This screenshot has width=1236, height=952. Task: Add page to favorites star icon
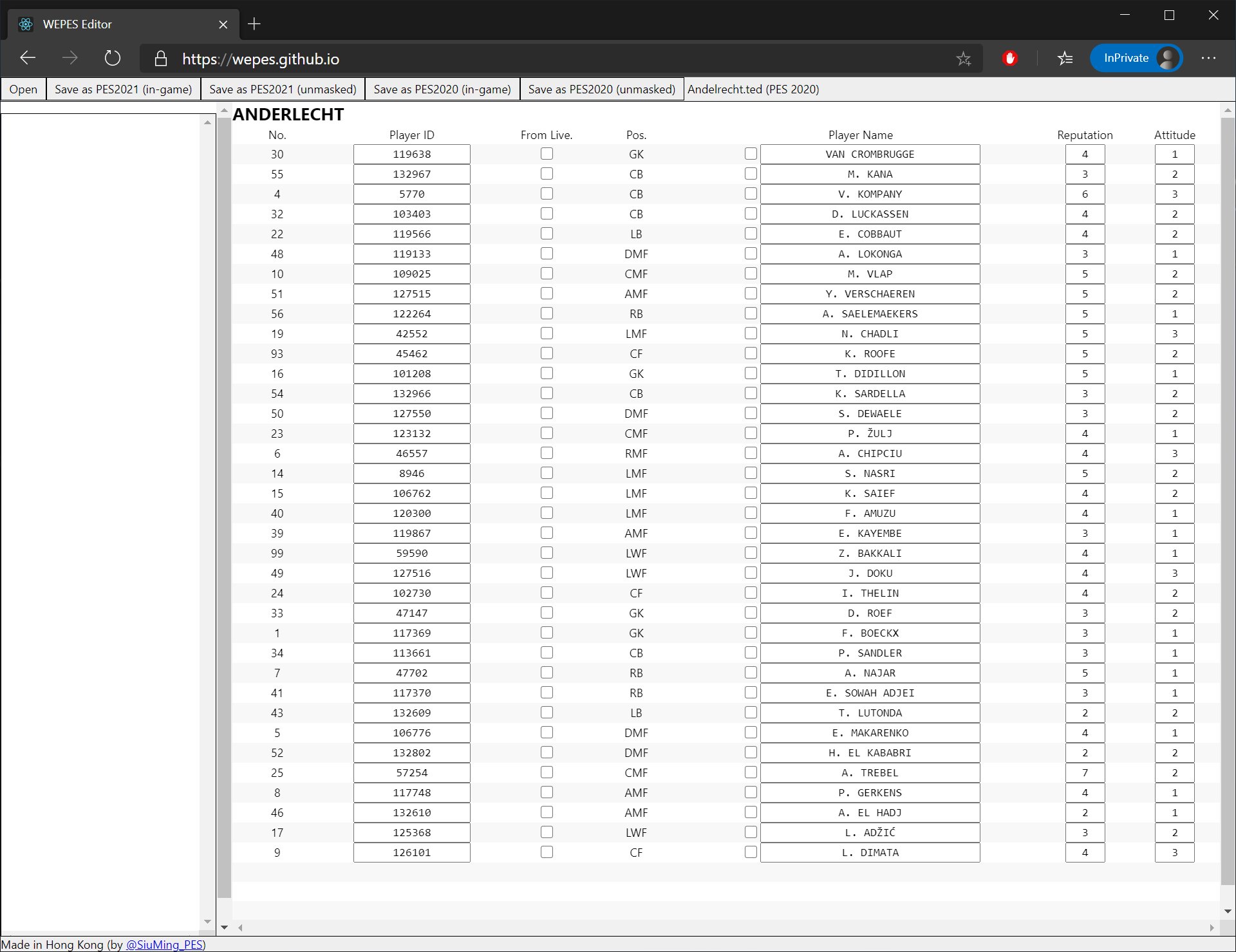click(963, 59)
